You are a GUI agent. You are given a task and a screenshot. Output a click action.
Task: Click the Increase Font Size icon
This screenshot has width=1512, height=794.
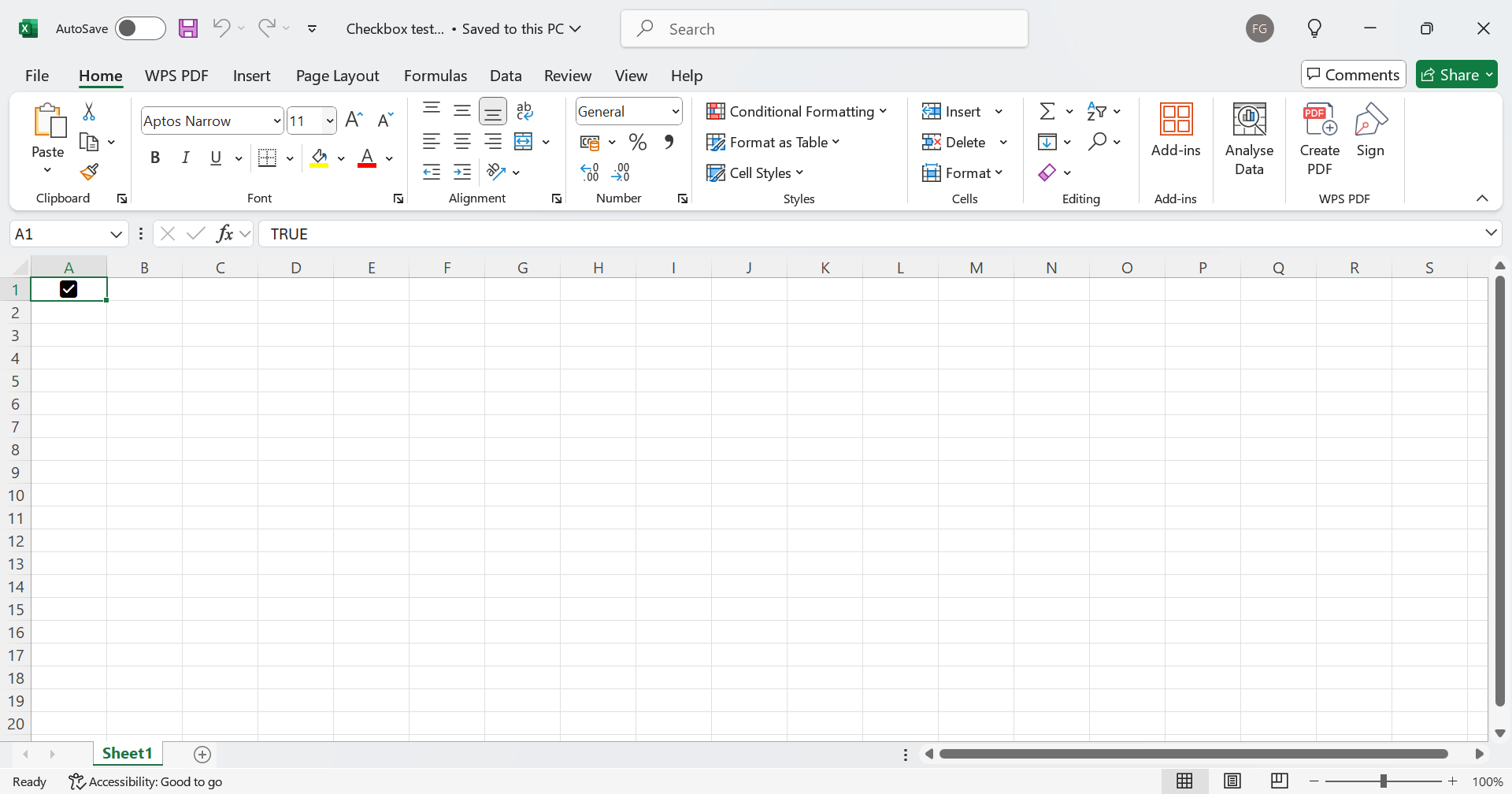pos(354,121)
